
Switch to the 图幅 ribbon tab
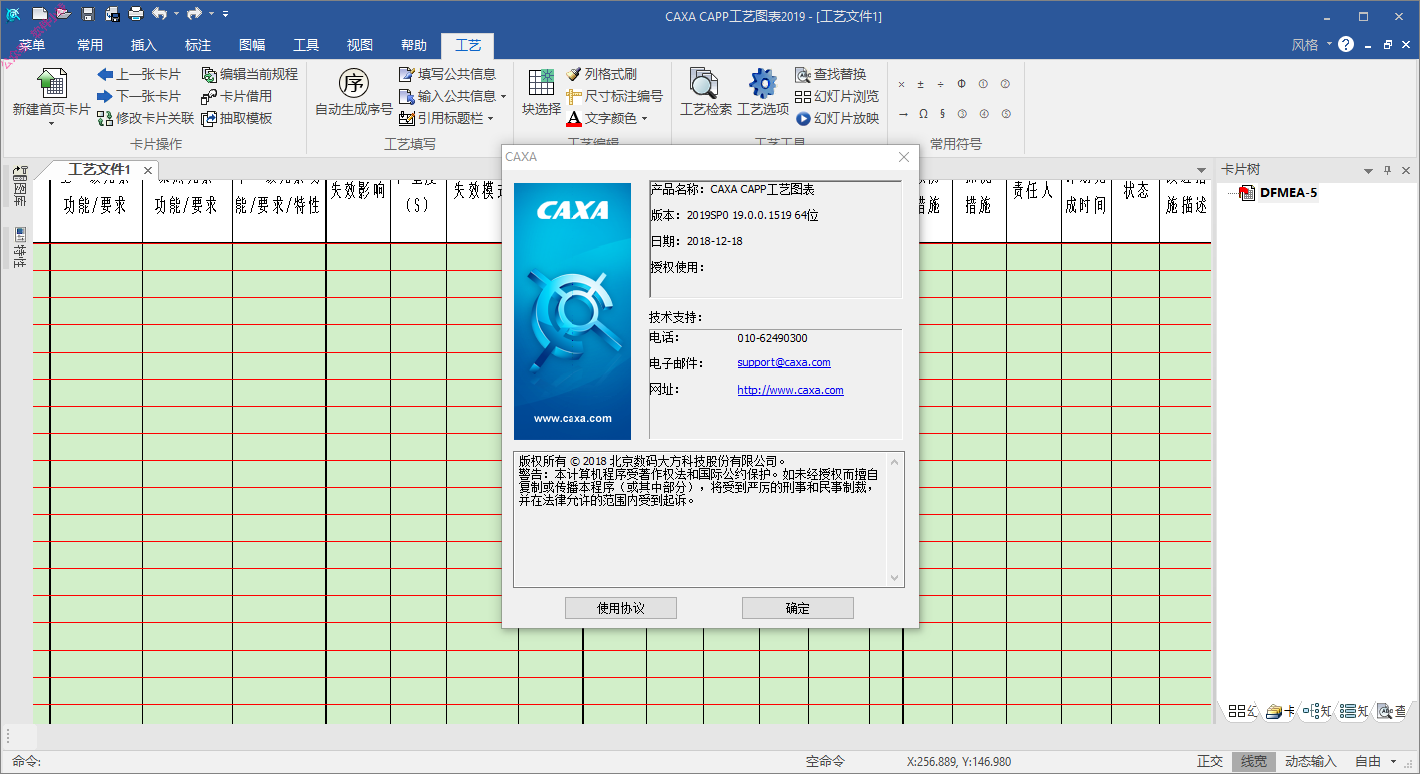[x=252, y=45]
